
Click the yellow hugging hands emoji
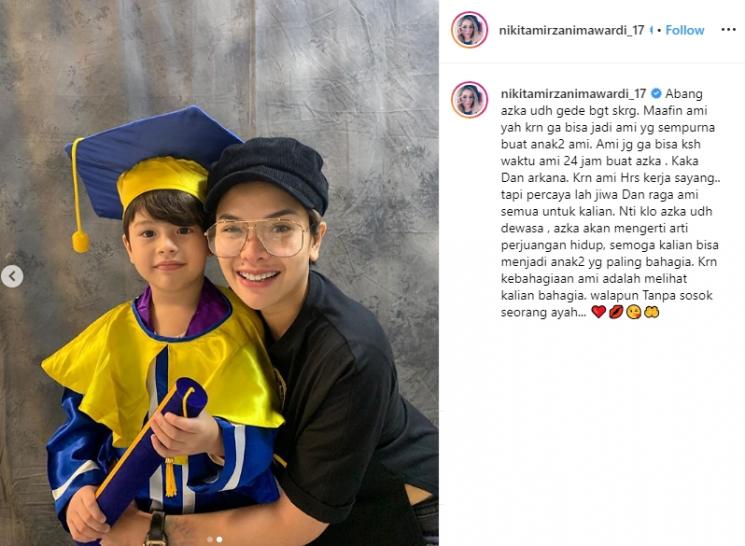pyautogui.click(x=651, y=312)
